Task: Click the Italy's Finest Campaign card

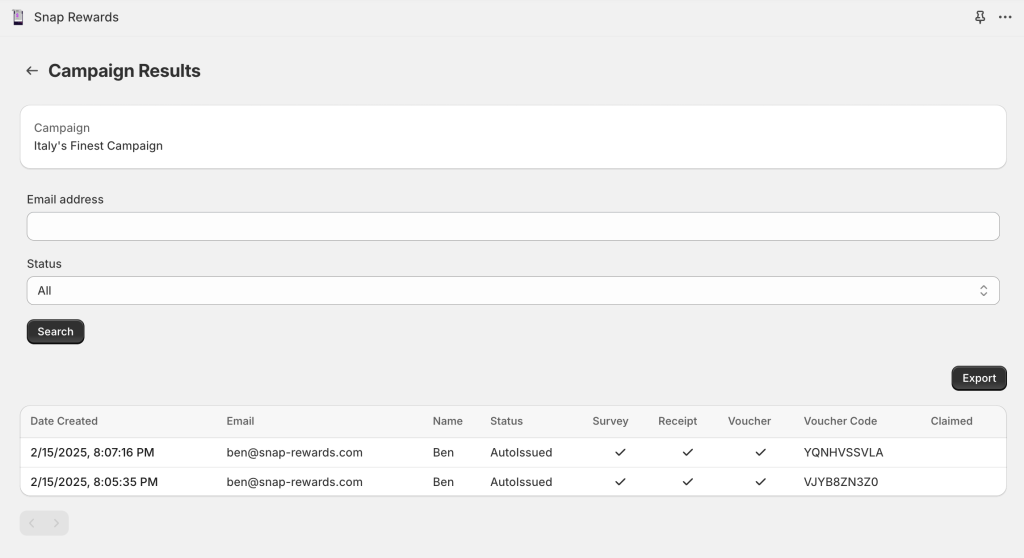Action: 512,137
